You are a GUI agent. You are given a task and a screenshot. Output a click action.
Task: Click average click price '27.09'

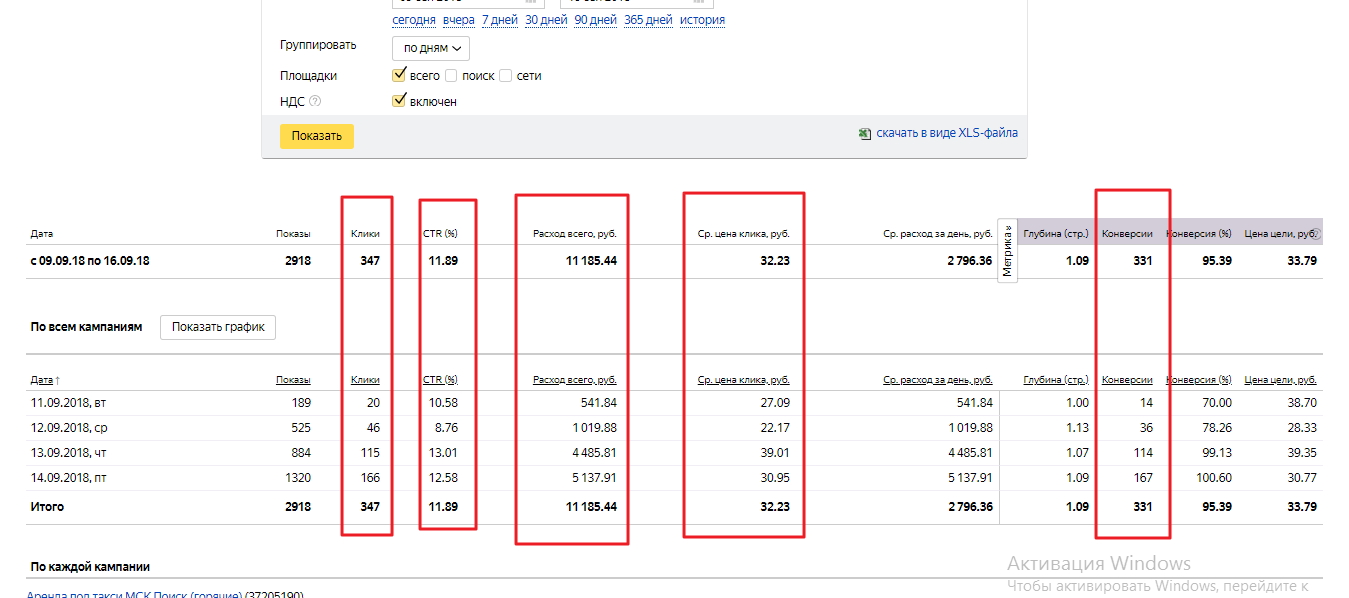coord(774,403)
